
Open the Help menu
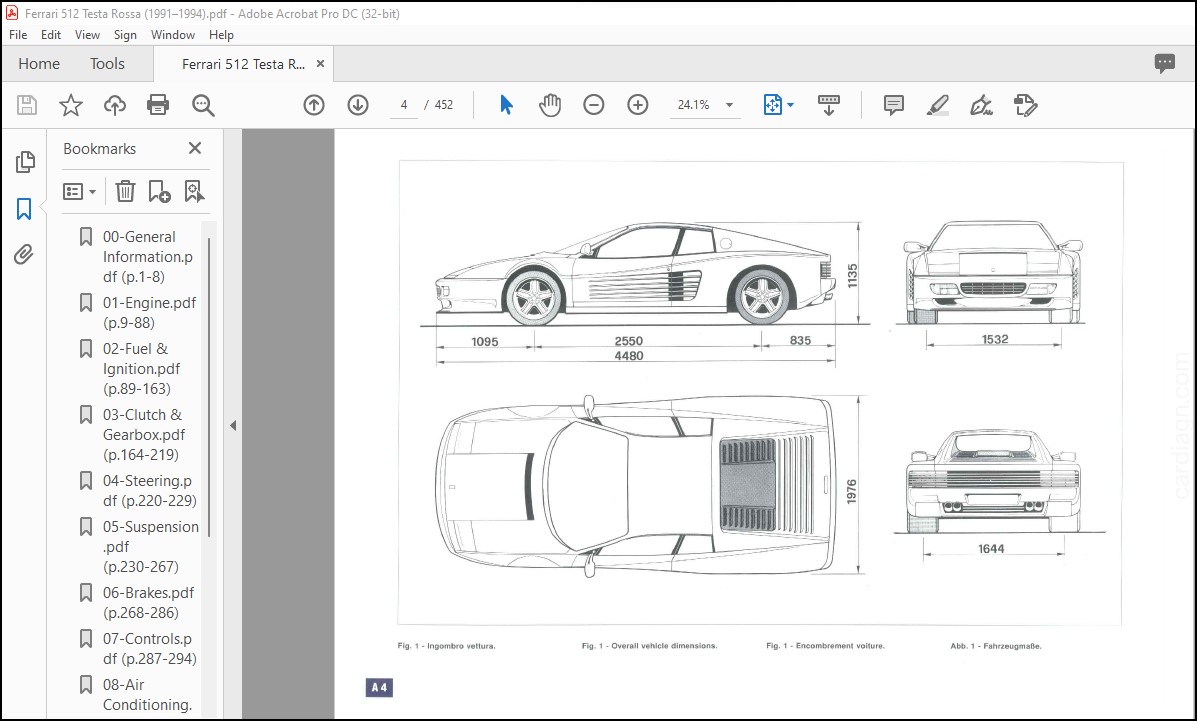(x=221, y=34)
